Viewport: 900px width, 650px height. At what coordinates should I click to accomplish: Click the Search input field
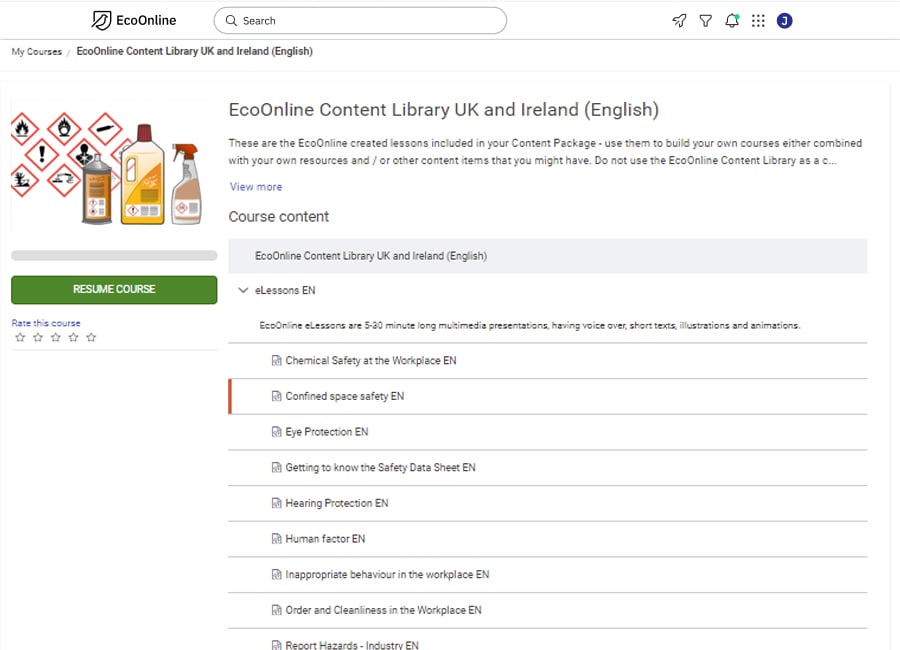360,21
